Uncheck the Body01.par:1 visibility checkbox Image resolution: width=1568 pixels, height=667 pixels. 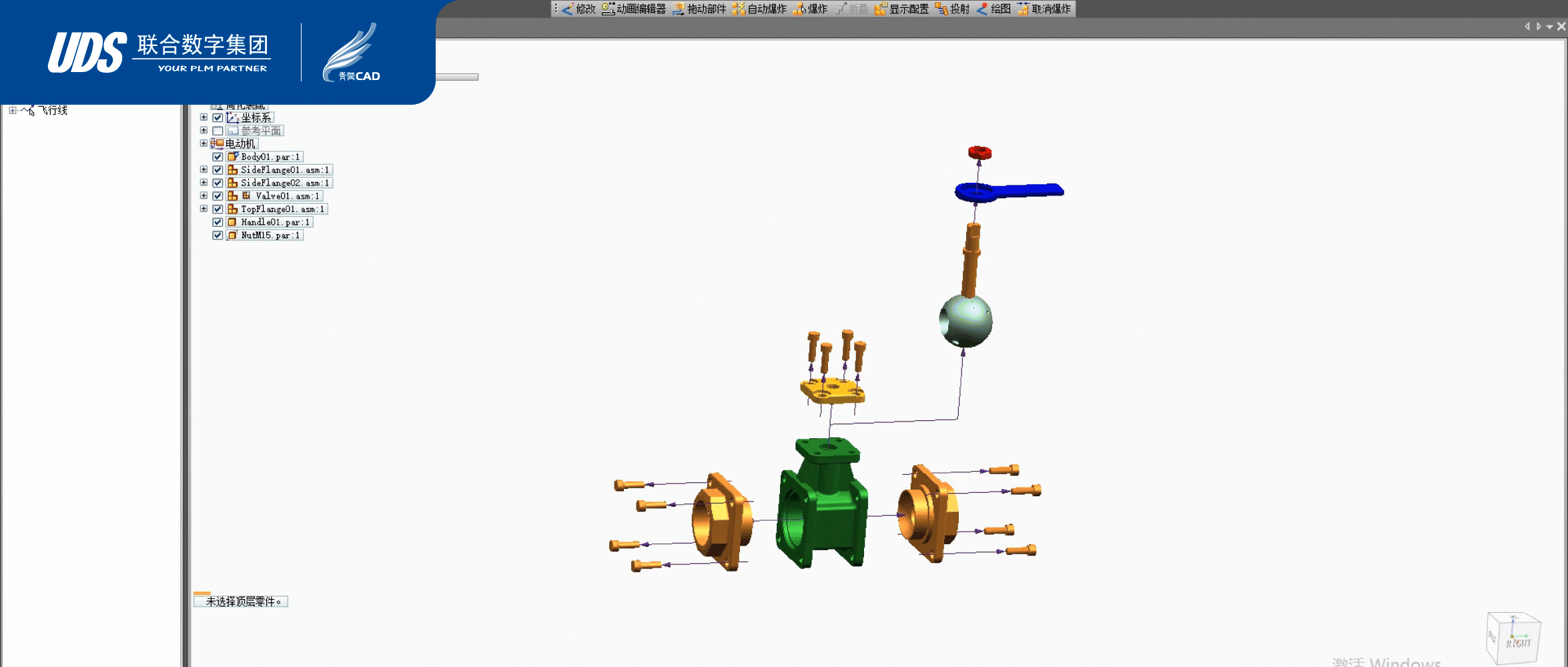click(218, 157)
